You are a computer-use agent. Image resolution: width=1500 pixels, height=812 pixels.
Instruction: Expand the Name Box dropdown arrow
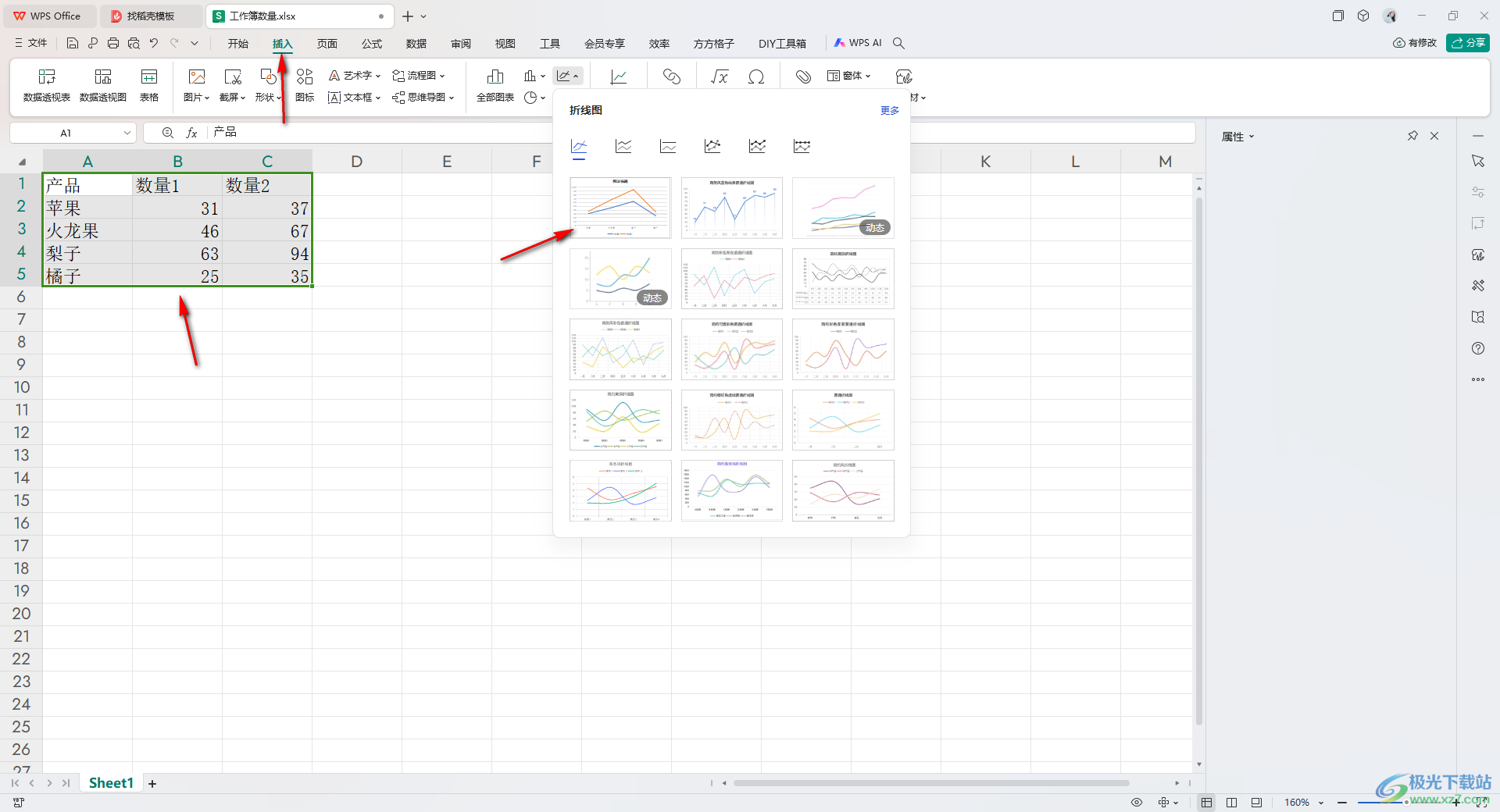[127, 133]
